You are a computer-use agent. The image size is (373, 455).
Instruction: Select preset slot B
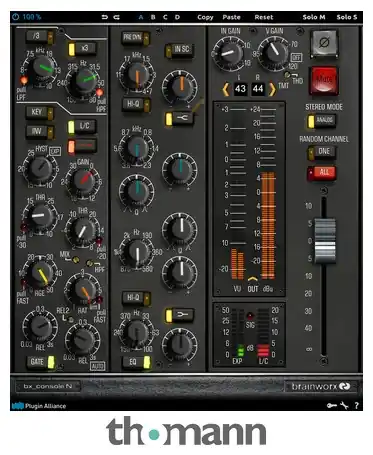153,17
